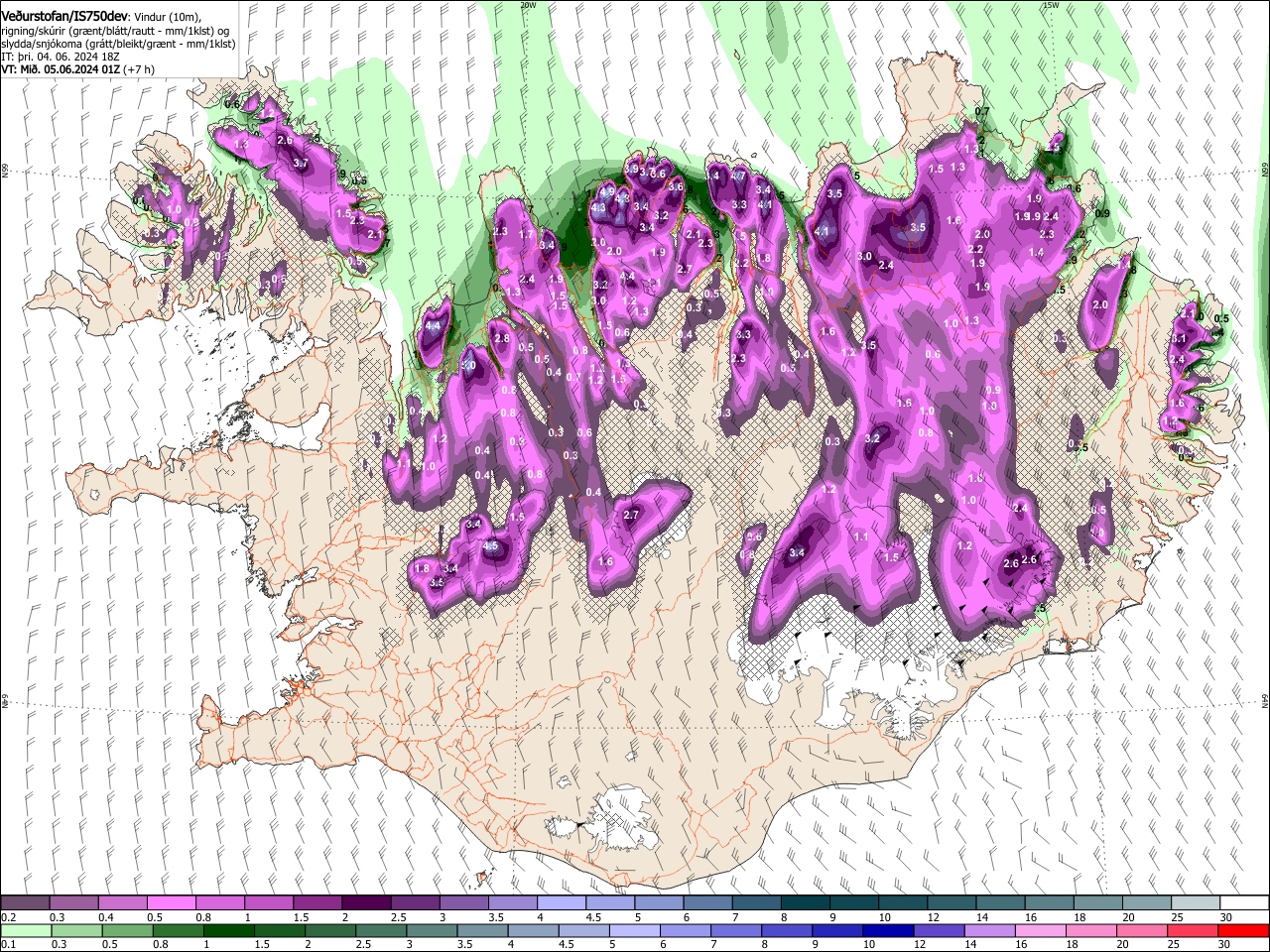Pick the 0.2–0.3 dark mauve snow legend swatch
The height and width of the screenshot is (952, 1270).
pyautogui.click(x=25, y=903)
